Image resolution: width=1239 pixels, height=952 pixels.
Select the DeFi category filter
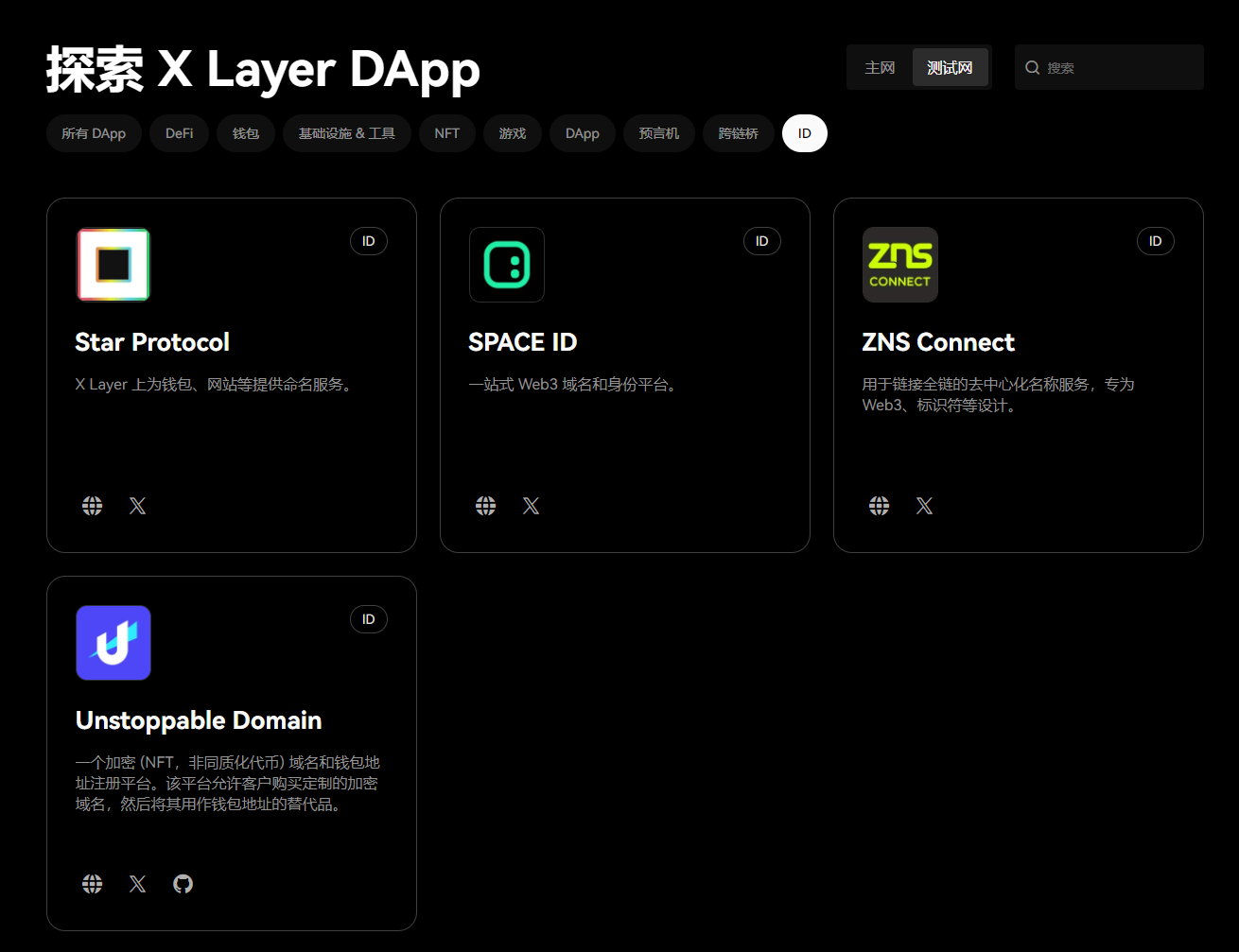coord(180,133)
